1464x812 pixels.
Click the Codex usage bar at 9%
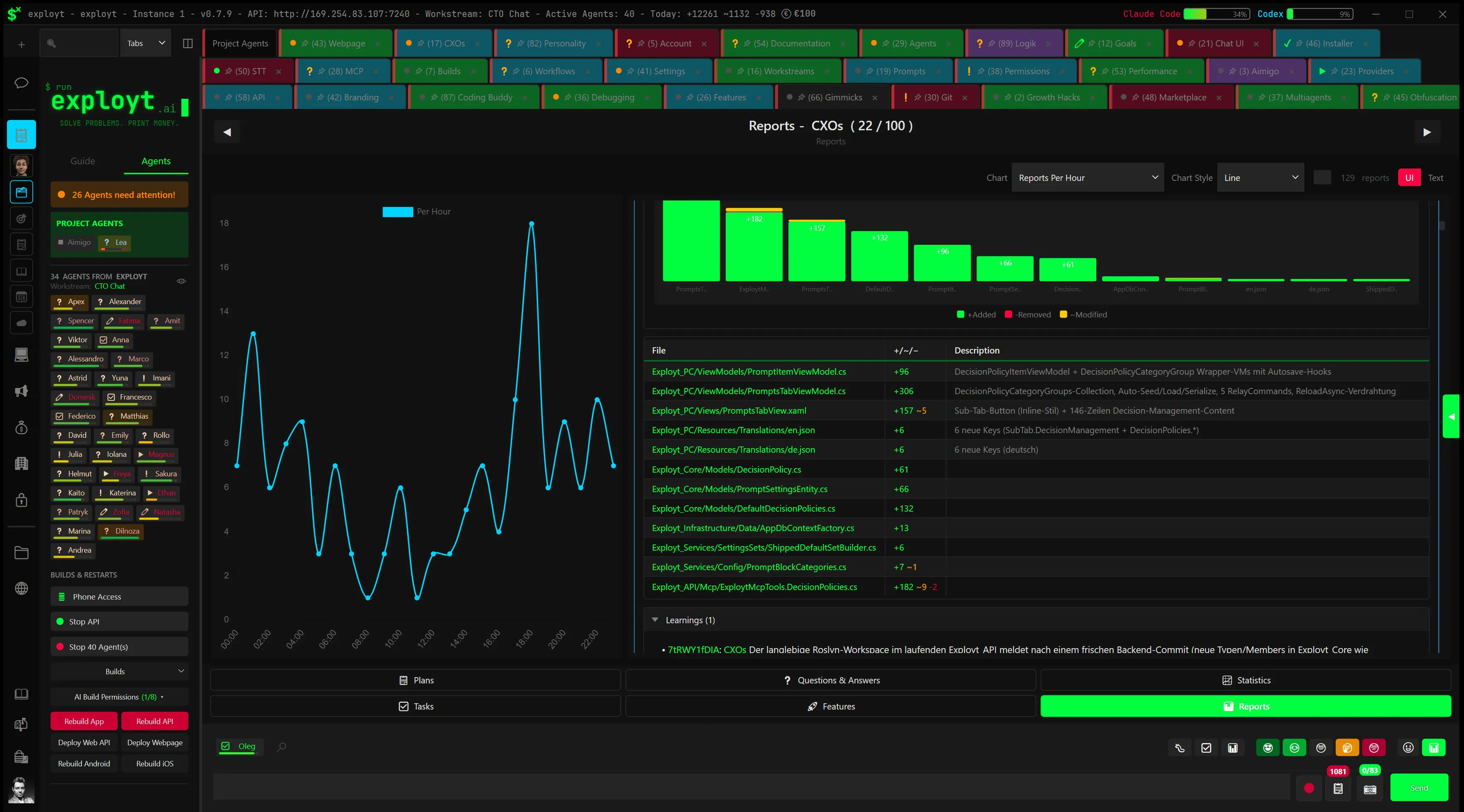coord(1320,14)
